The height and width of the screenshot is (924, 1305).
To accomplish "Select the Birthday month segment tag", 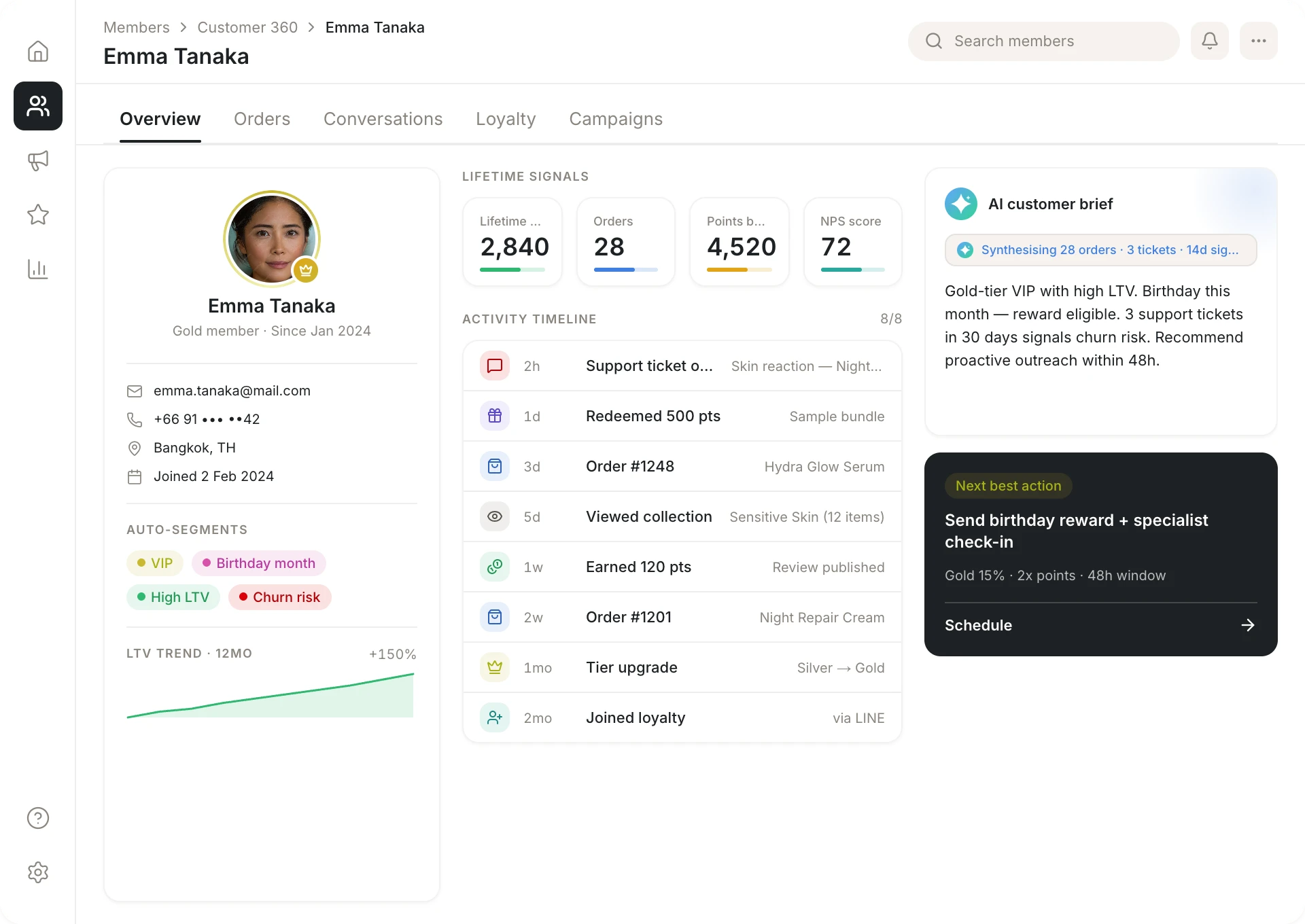I will [259, 563].
